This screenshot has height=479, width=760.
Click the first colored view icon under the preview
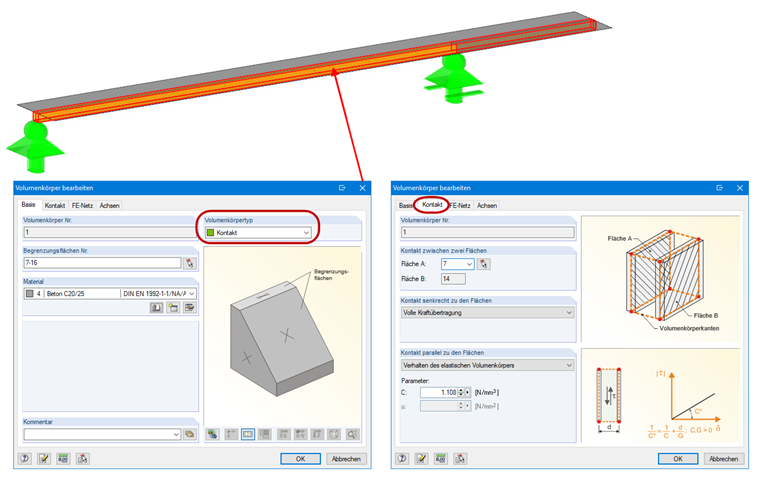[212, 434]
